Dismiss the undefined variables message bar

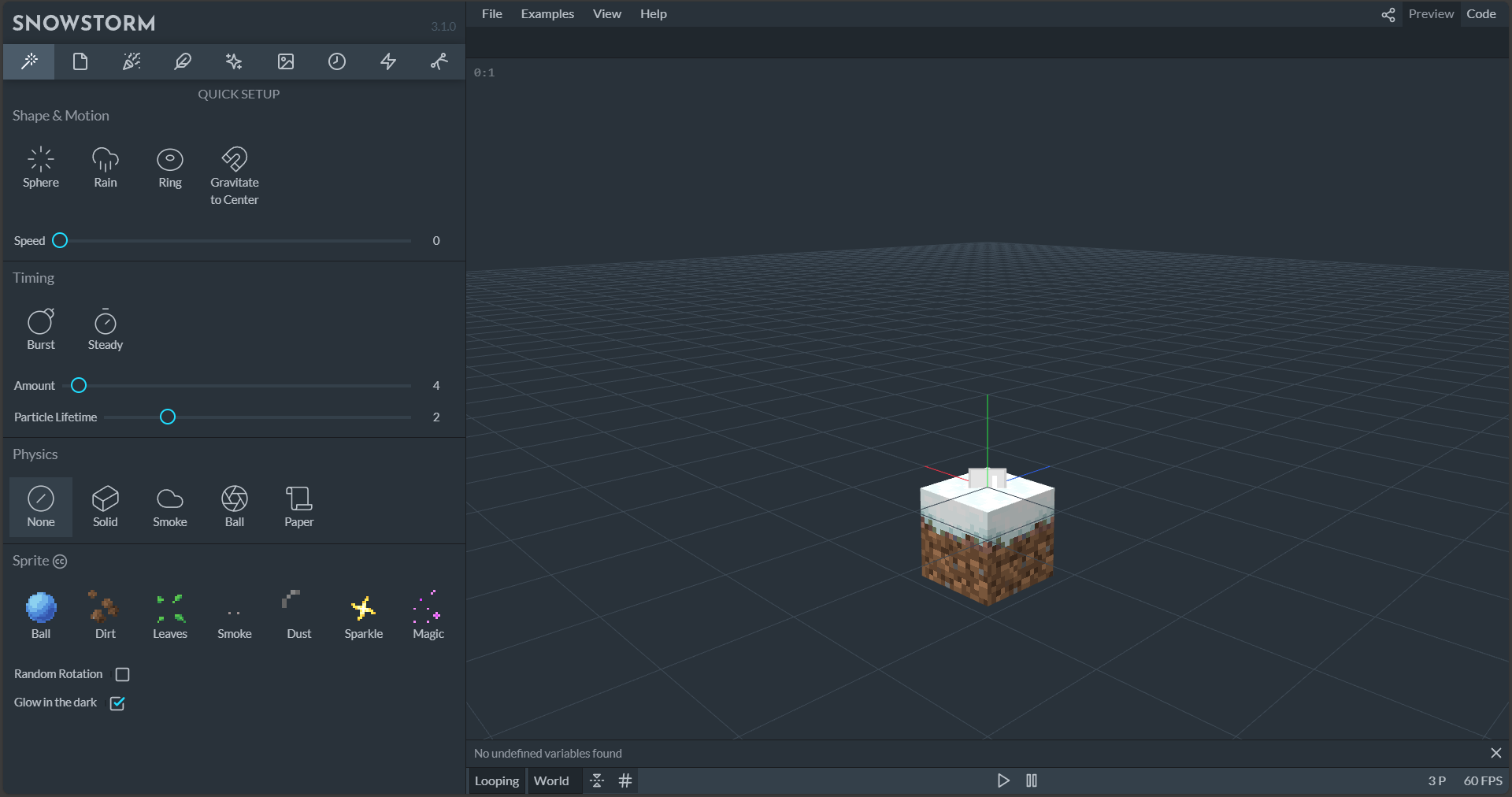pyautogui.click(x=1496, y=754)
